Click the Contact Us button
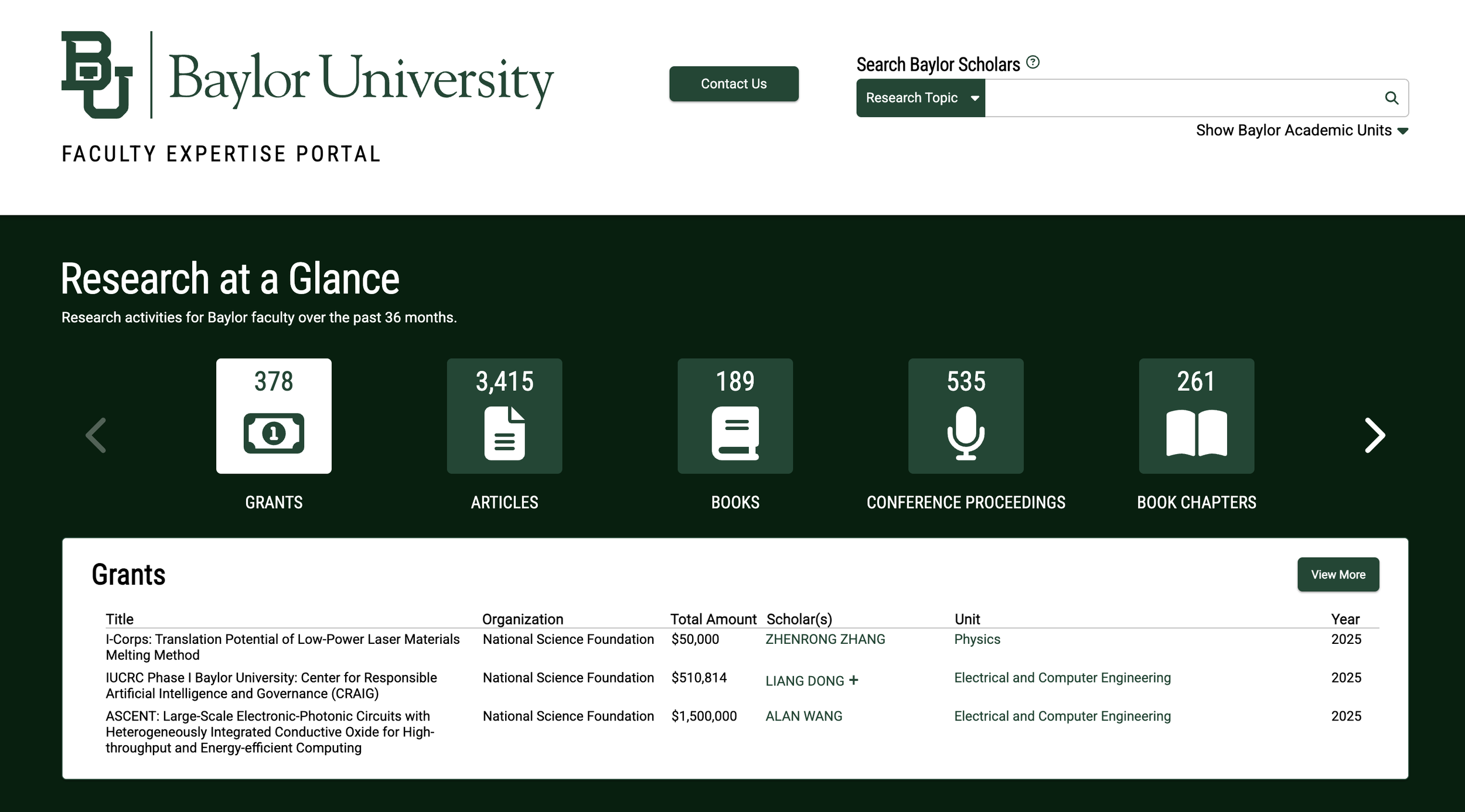Image resolution: width=1465 pixels, height=812 pixels. (734, 84)
